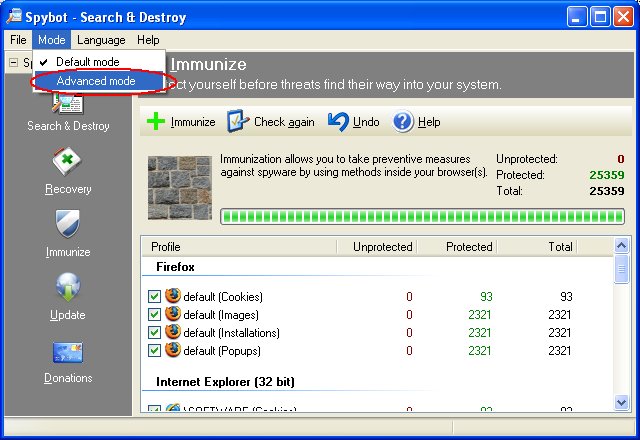Click the Protected column header

(456, 247)
